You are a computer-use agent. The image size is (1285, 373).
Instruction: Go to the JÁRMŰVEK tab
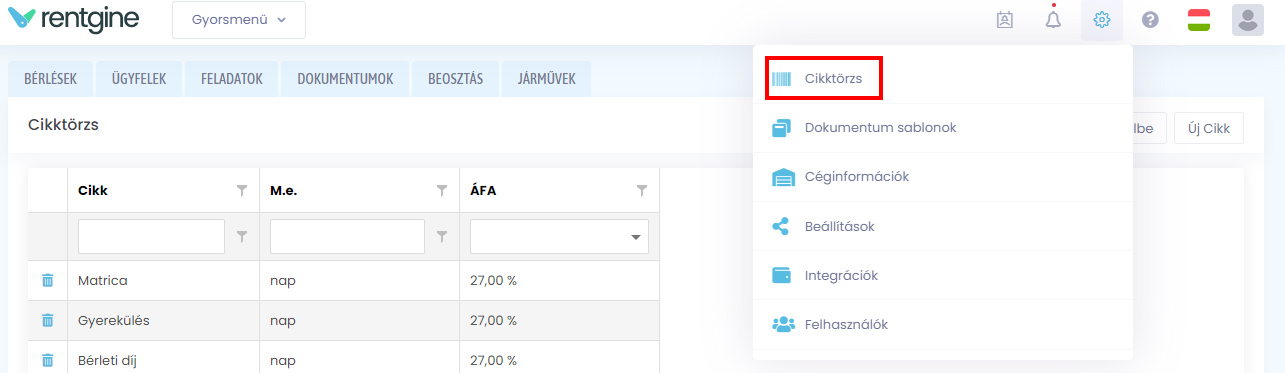point(546,79)
